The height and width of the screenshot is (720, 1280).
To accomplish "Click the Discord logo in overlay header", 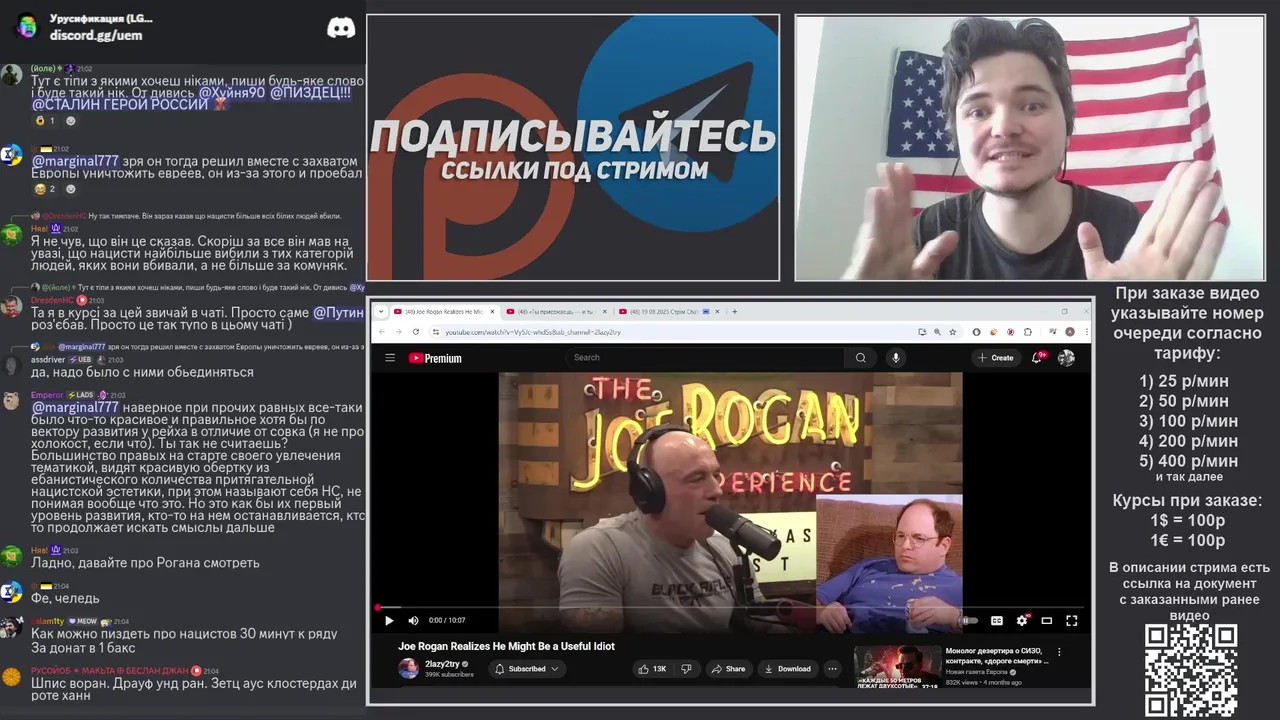I will click(x=341, y=27).
